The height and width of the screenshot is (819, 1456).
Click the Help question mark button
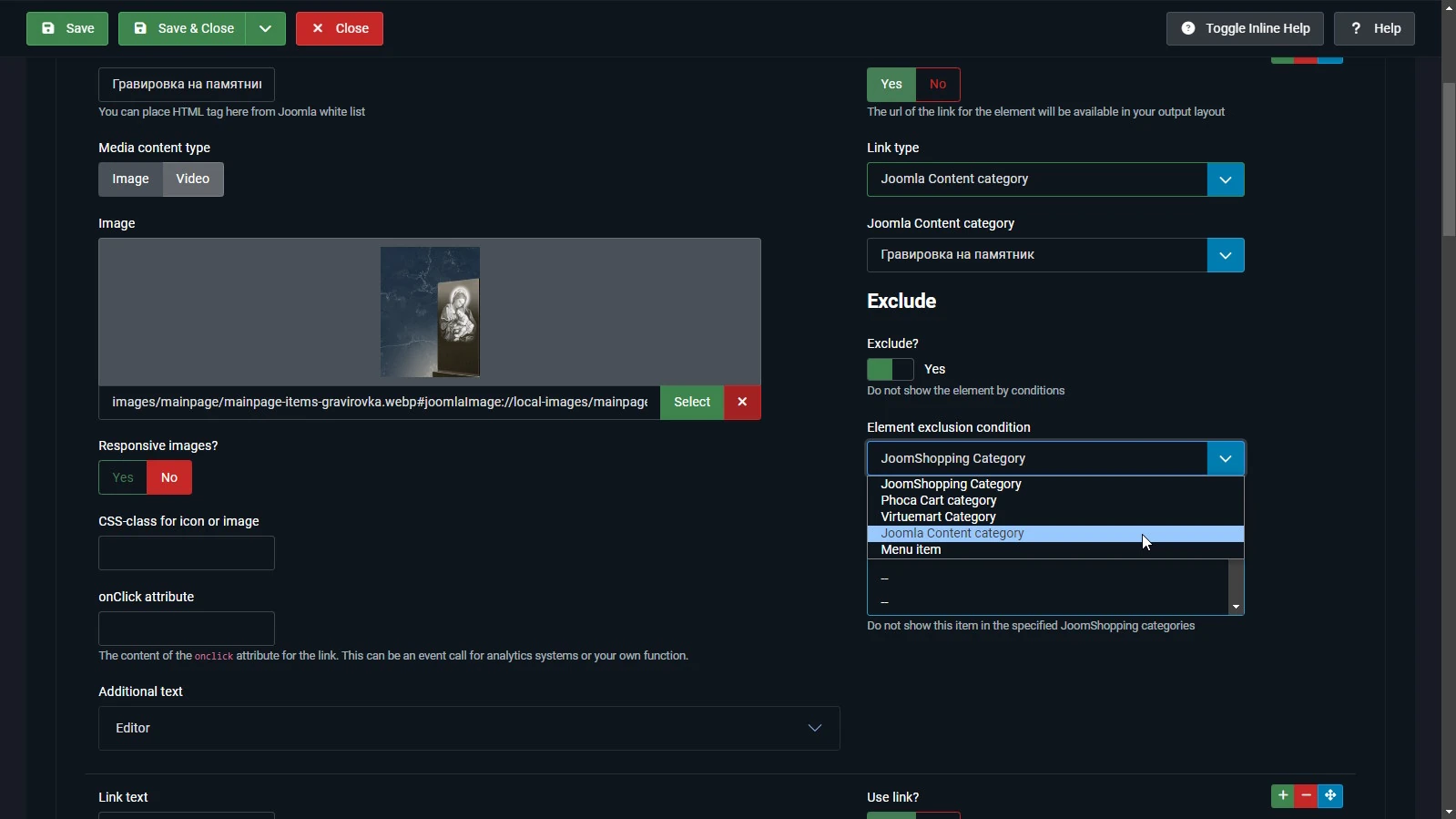1374,29
